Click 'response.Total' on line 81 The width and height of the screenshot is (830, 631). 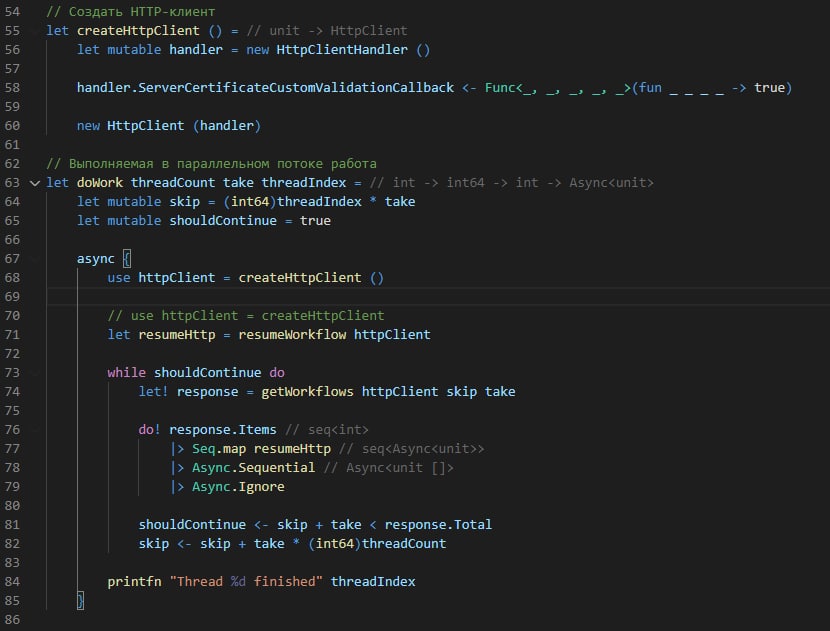coord(438,525)
